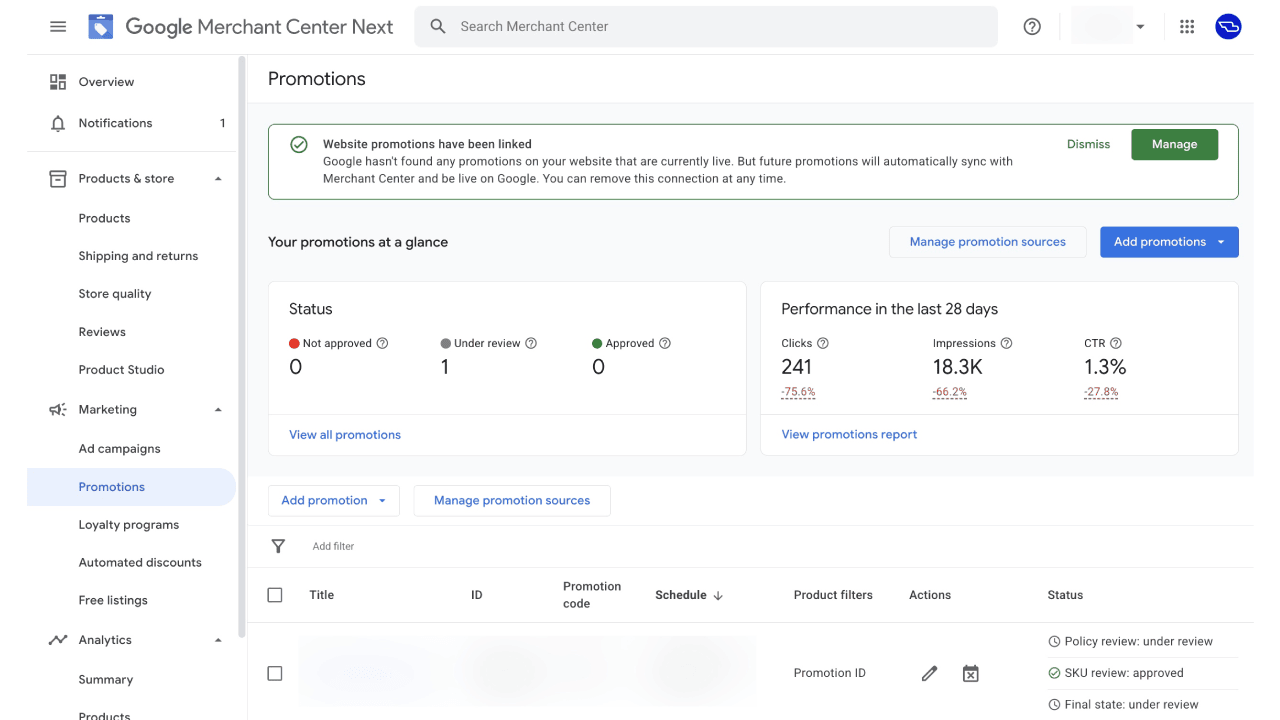Go to Loyalty programs in sidebar
This screenshot has height=720, width=1280.
pyautogui.click(x=129, y=525)
